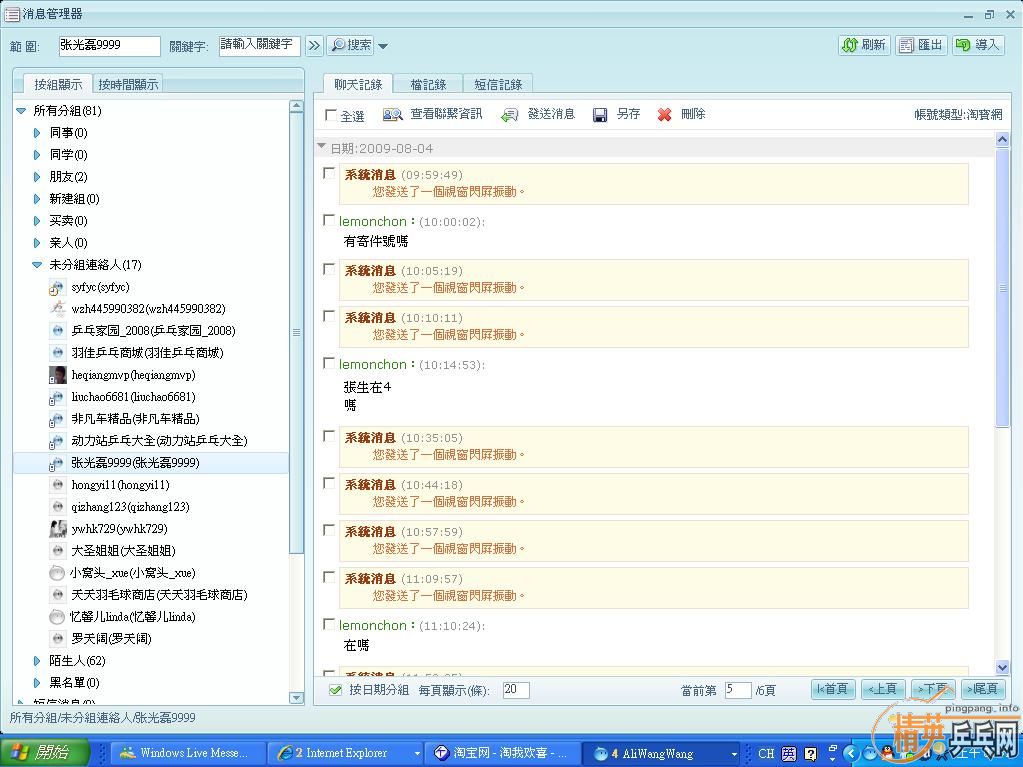1023x767 pixels.
Task: Click the contact tree vertical scrollbar
Action: [x=296, y=333]
